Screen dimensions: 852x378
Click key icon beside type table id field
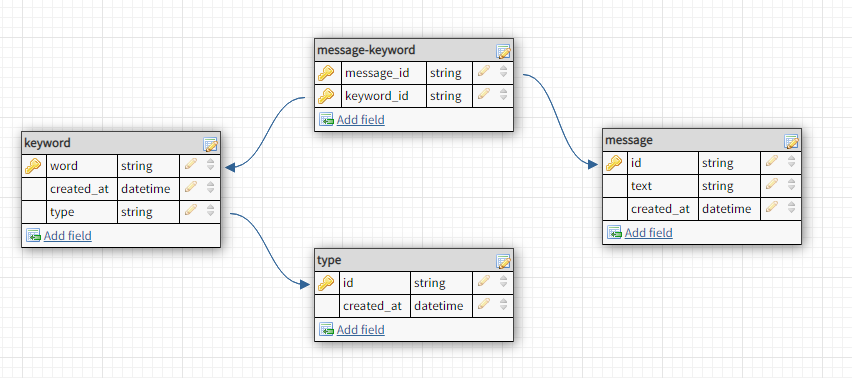point(326,283)
